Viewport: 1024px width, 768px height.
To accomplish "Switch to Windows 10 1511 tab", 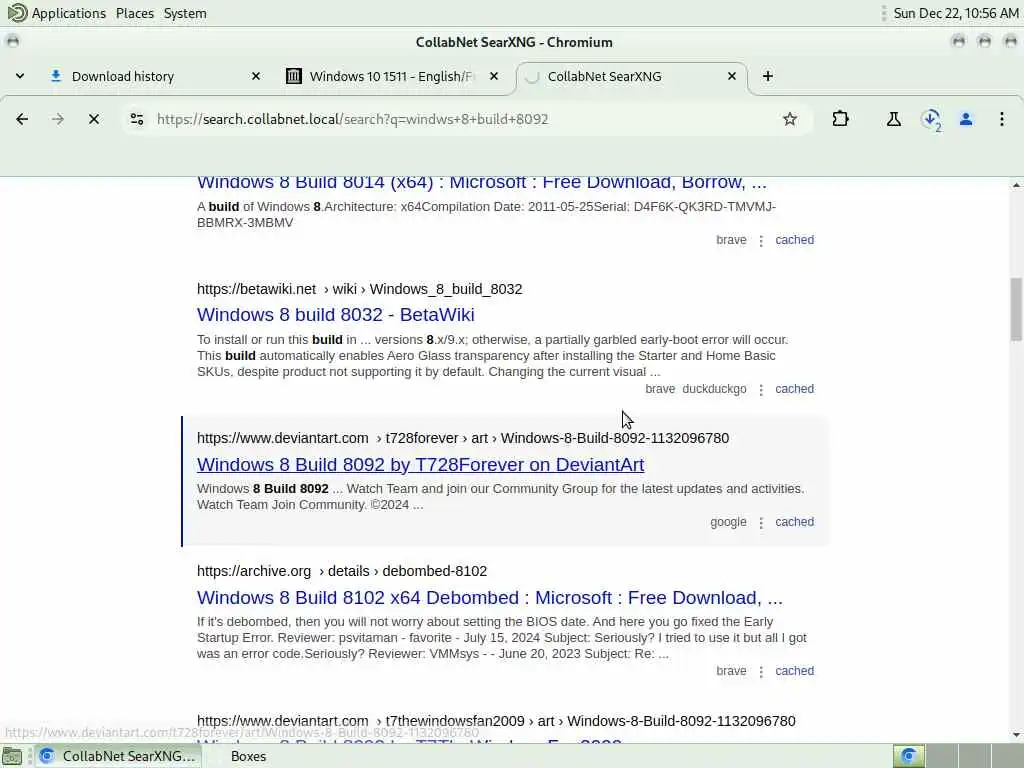I will (391, 76).
